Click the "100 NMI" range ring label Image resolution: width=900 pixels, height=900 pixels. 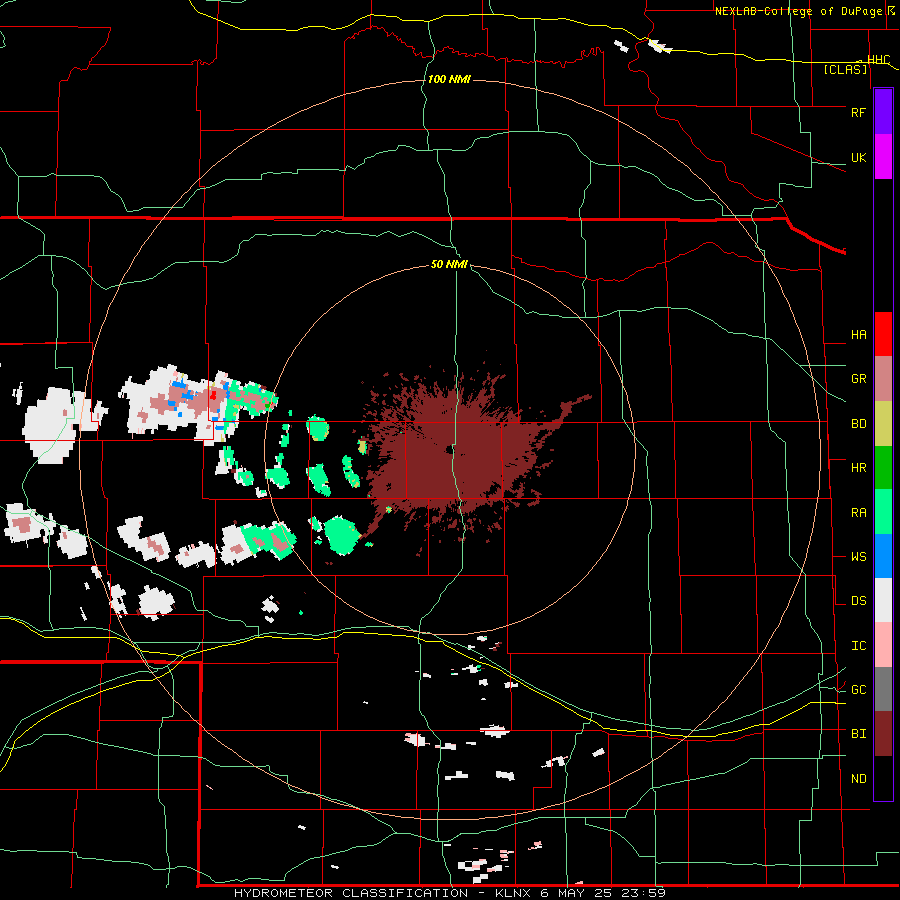click(x=449, y=79)
